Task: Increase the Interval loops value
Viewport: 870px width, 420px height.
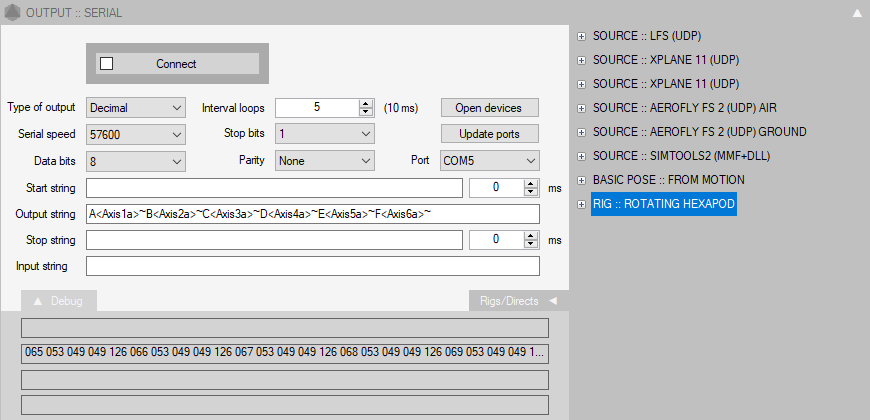Action: pos(366,103)
